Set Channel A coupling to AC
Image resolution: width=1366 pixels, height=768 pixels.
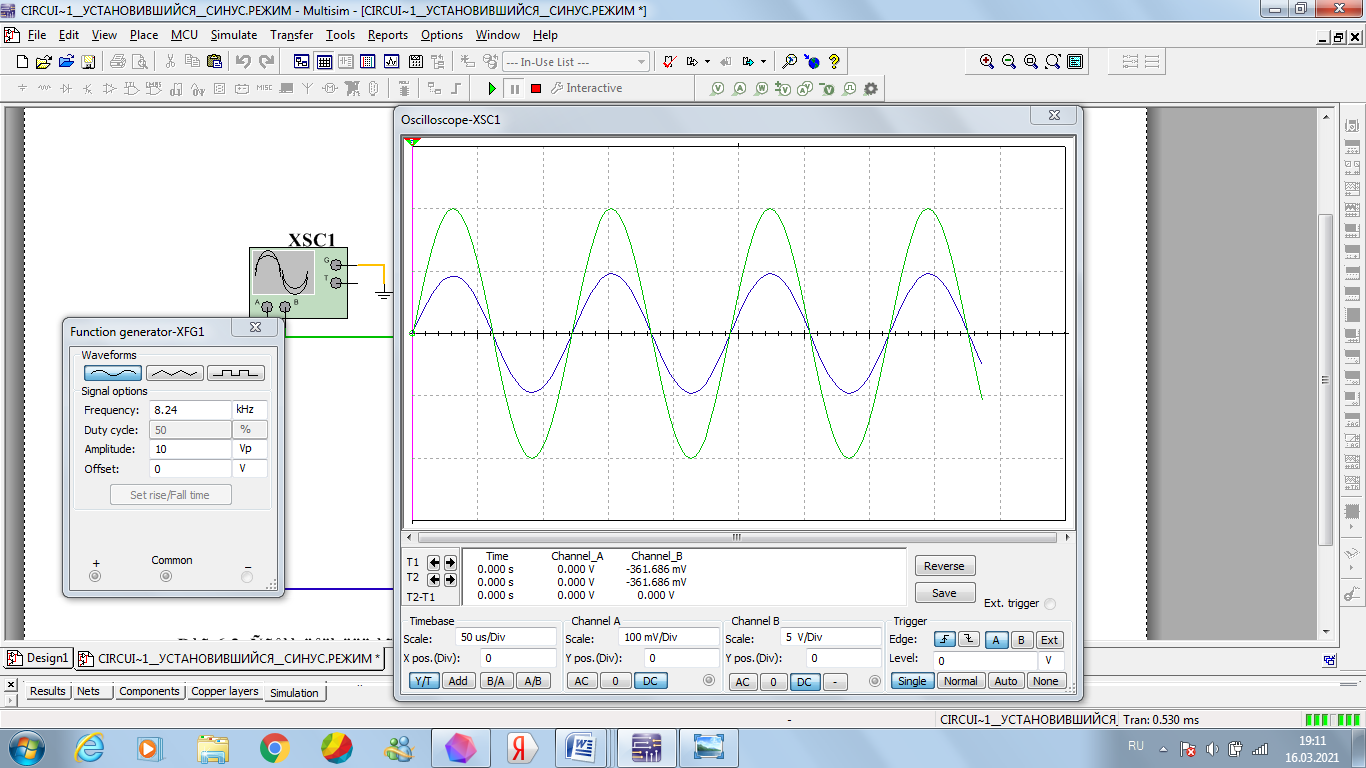coord(580,681)
